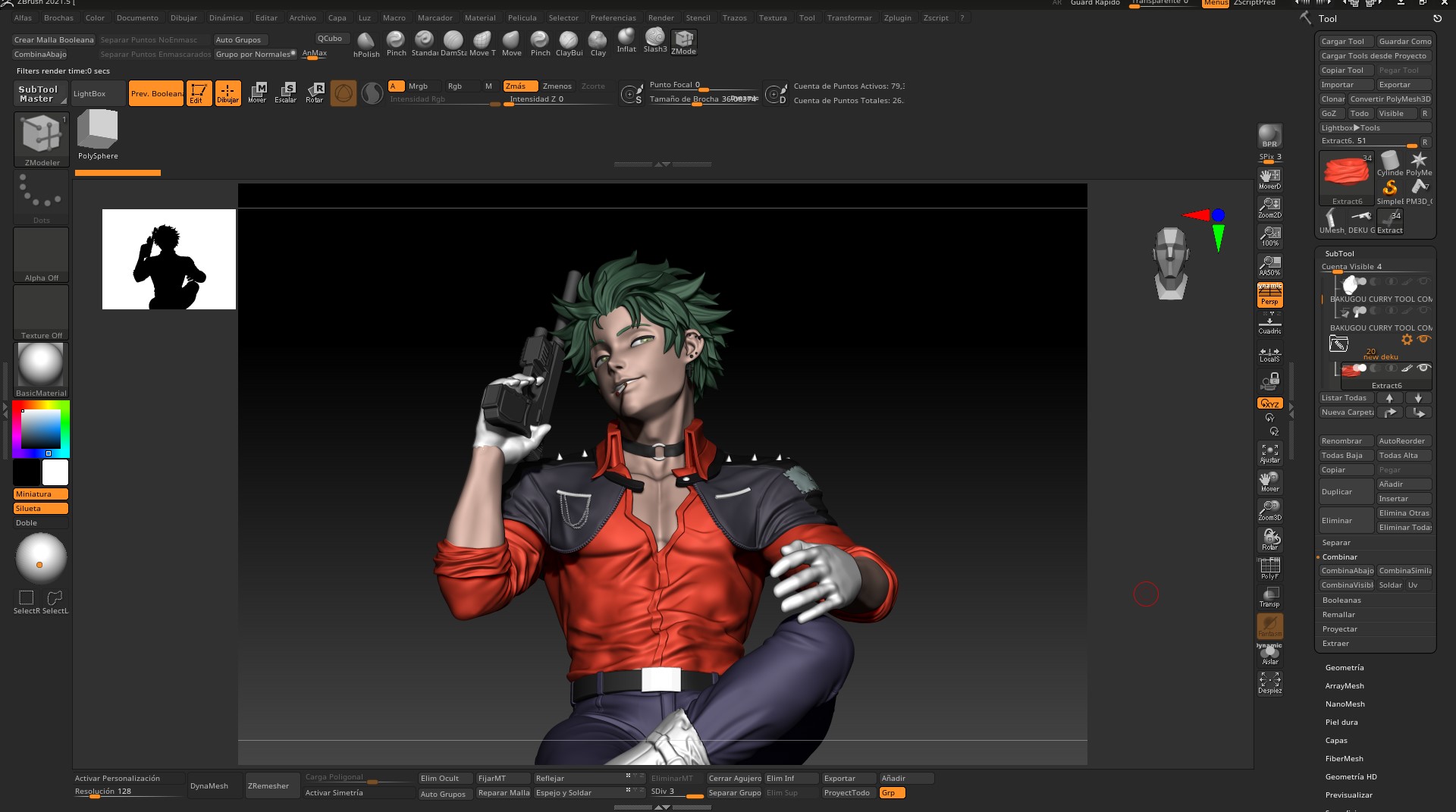
Task: Switch to the Mover gizmo mode
Action: tap(257, 93)
